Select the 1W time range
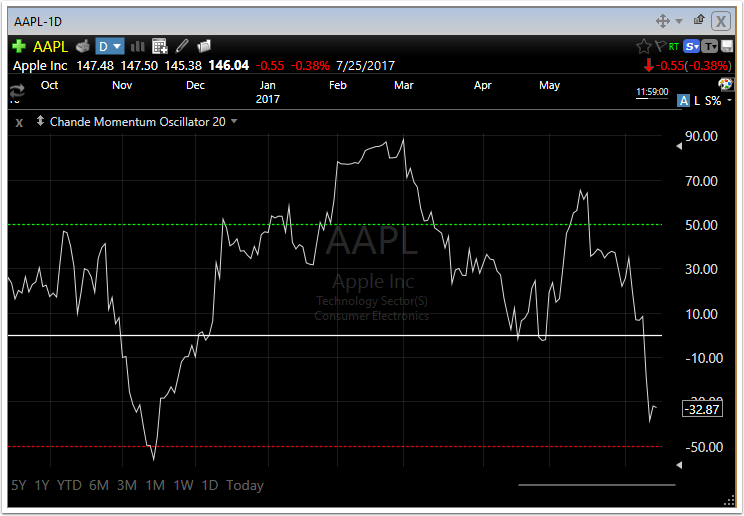Screen dimensions: 744x516 (183, 485)
